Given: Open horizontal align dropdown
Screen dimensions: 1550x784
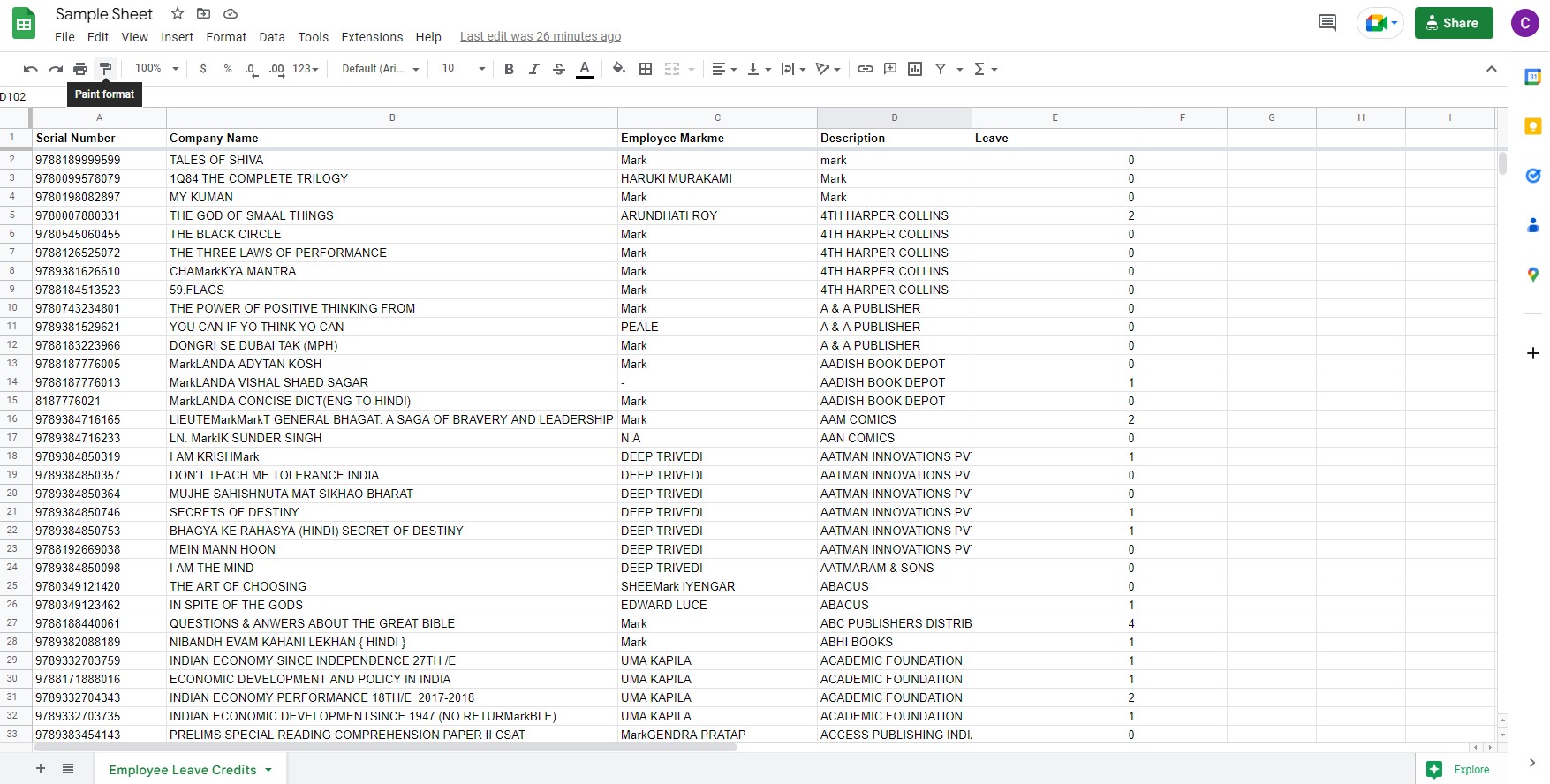Looking at the screenshot, I should [724, 69].
